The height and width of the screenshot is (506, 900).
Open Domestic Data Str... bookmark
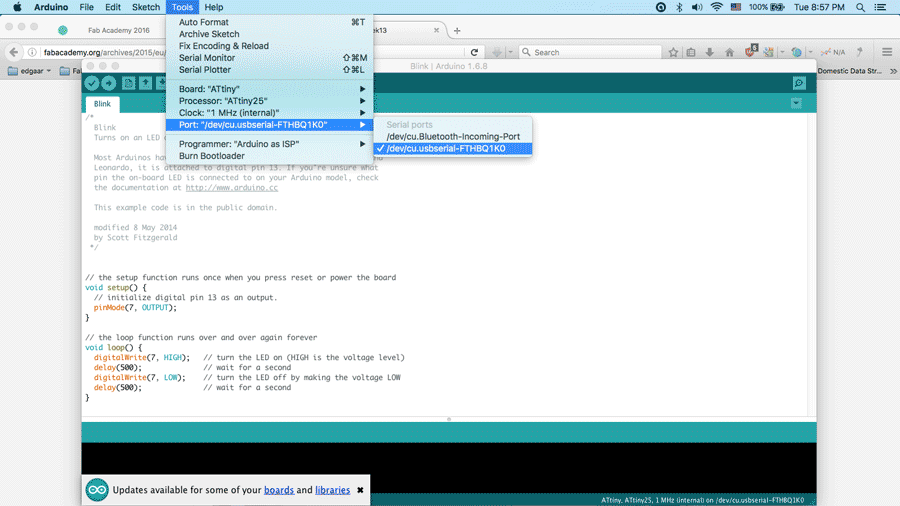849,71
